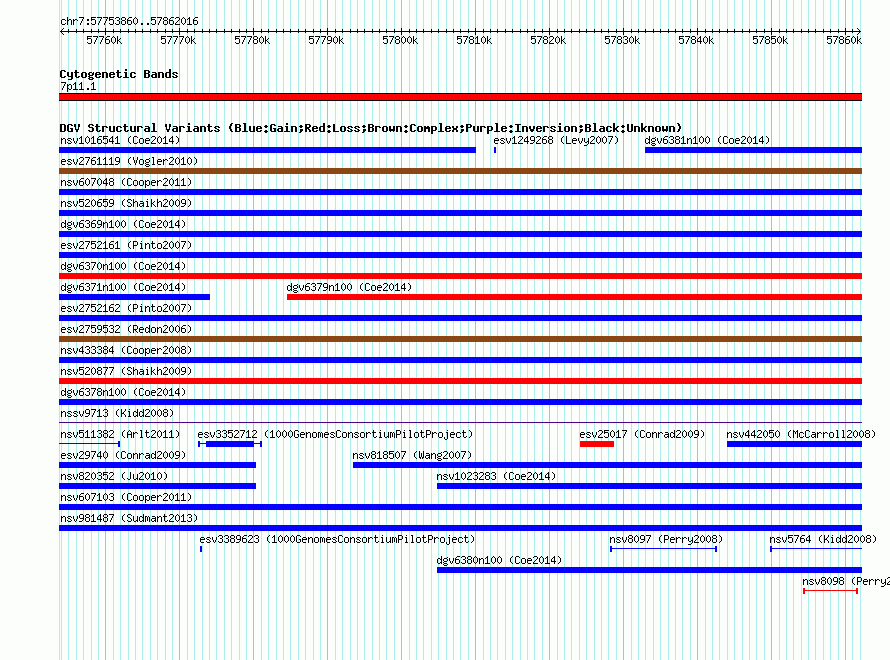The height and width of the screenshot is (660, 890).
Task: Select the nsv511382 (Arlt2011) label
Action: 120,434
